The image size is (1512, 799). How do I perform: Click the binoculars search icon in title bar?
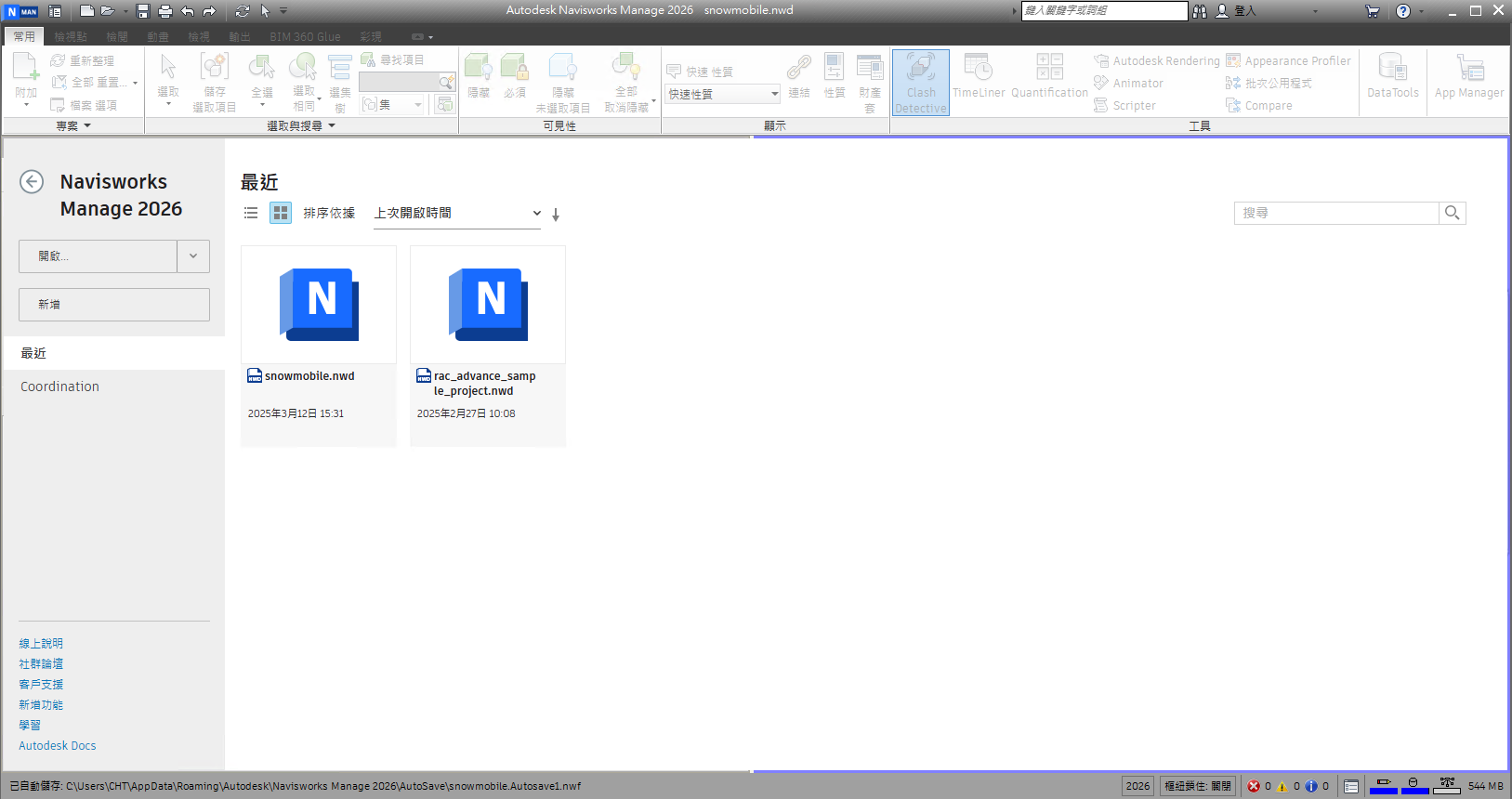point(1200,11)
